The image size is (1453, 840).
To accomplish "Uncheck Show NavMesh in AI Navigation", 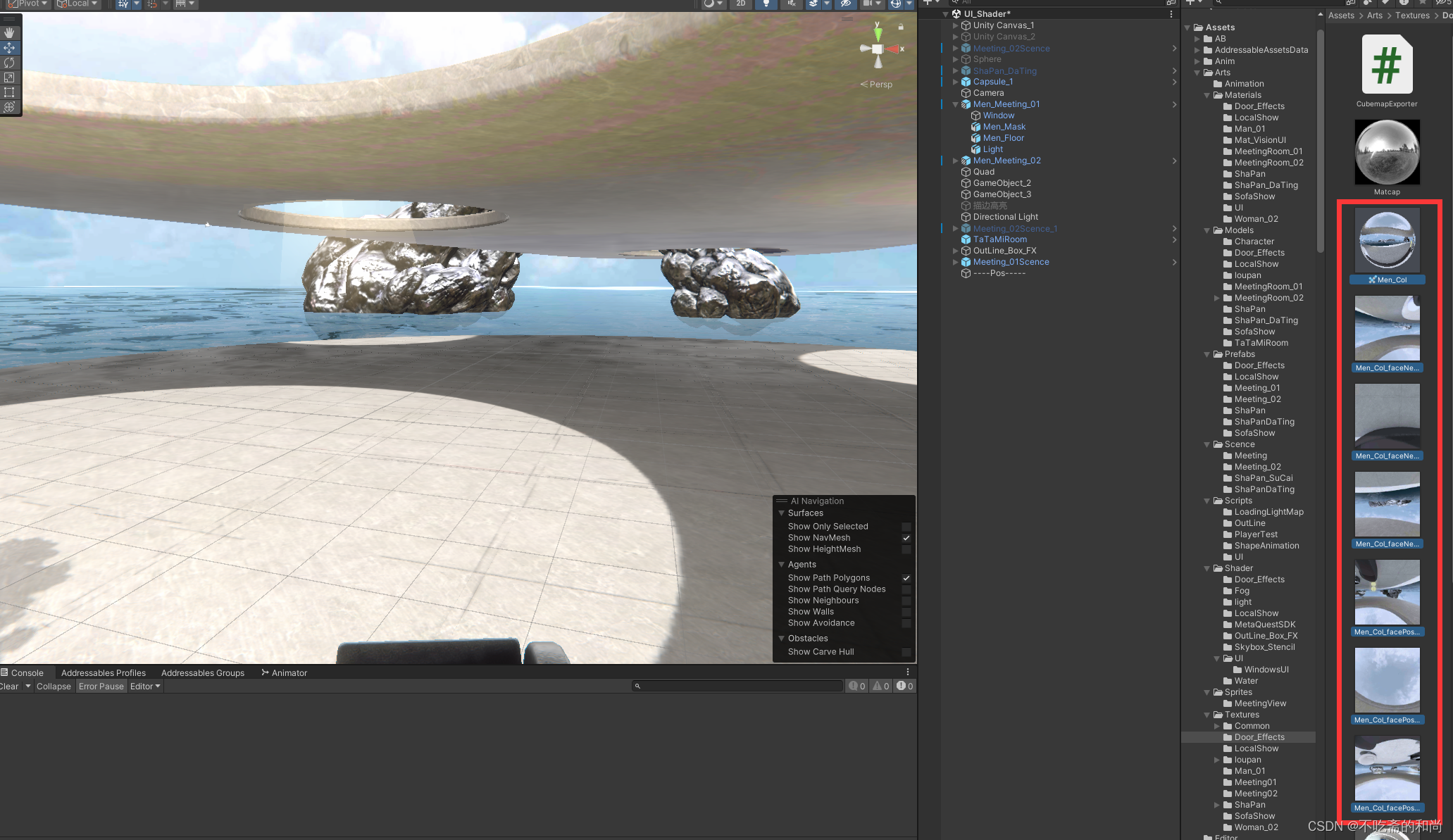I will [x=906, y=537].
